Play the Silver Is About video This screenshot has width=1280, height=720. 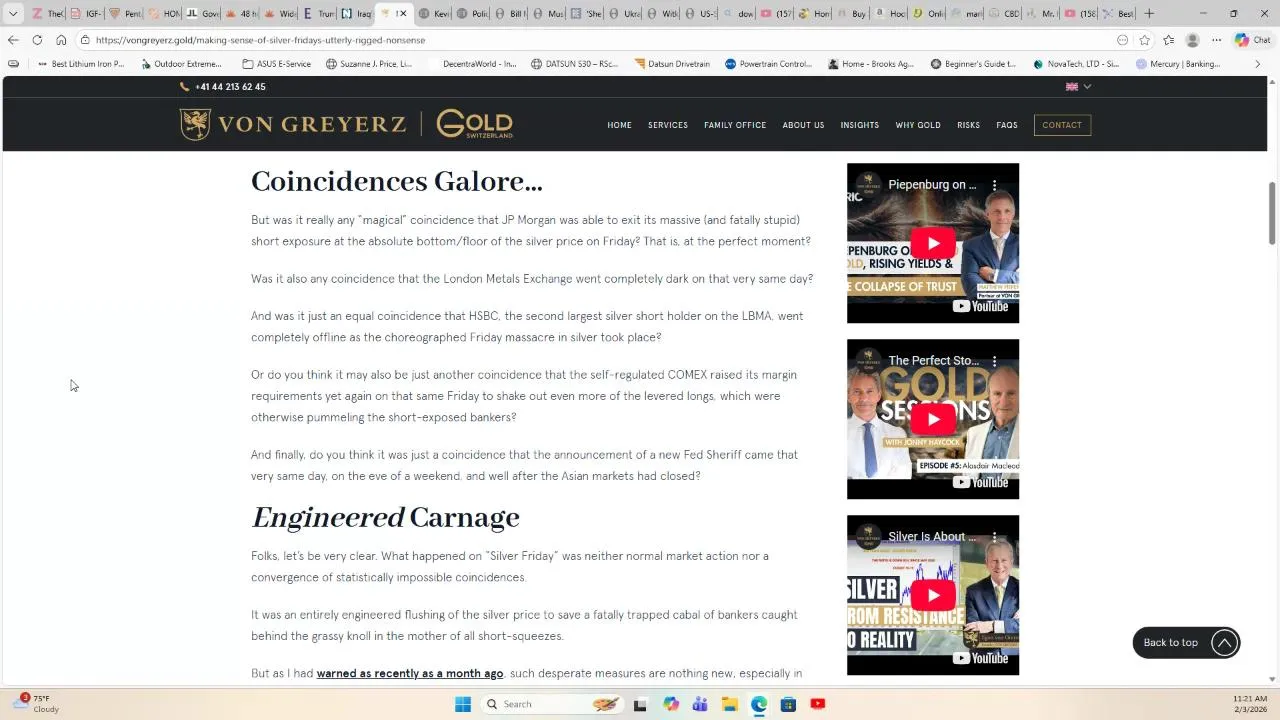click(x=933, y=595)
